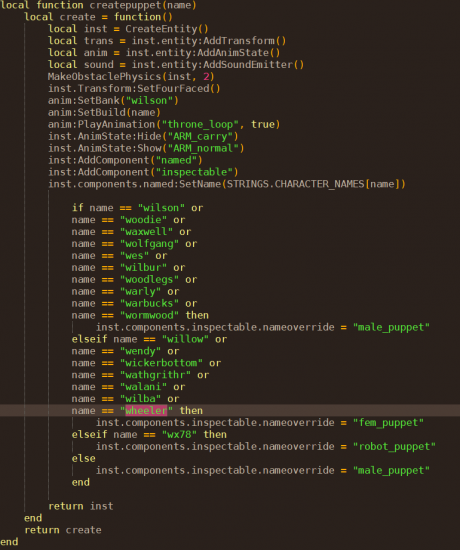Click the "wilba" string
The width and height of the screenshot is (460, 550).
click(x=140, y=398)
